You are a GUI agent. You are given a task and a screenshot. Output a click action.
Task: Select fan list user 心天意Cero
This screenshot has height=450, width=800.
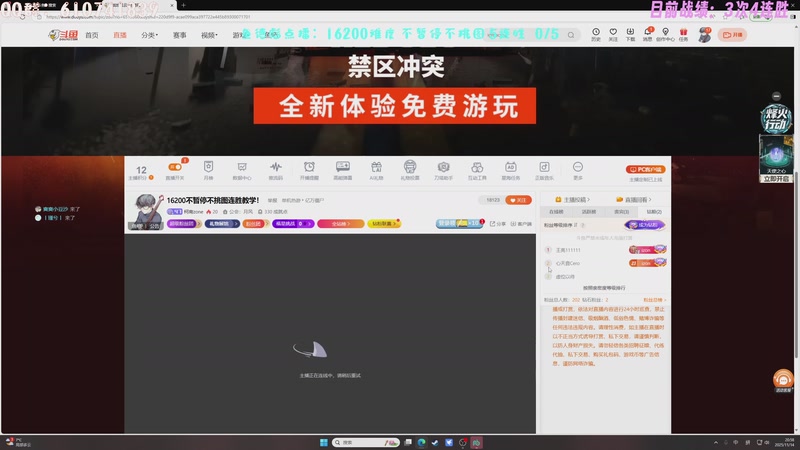[568, 263]
